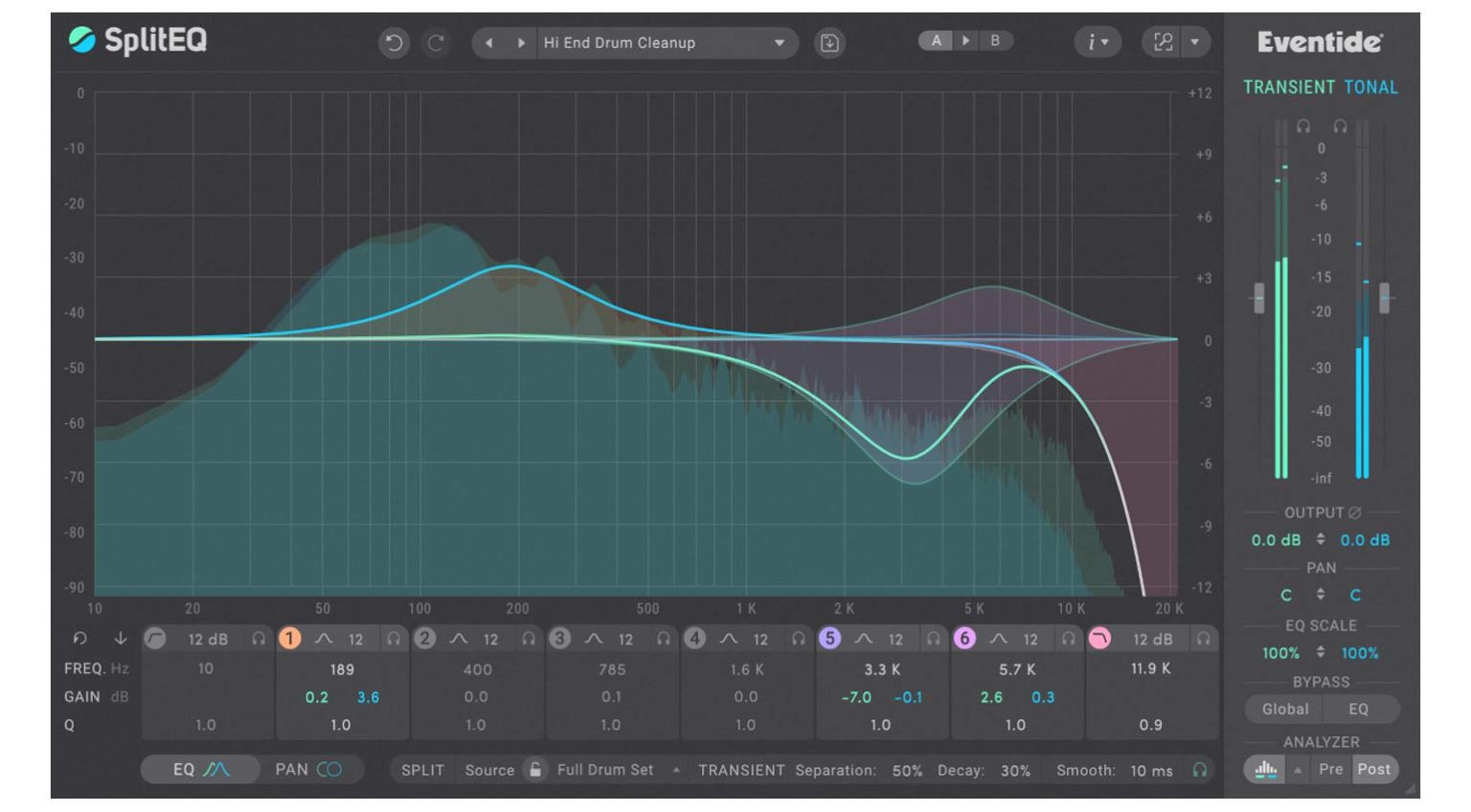Click the Tonal output 0.0 dB value

(x=1365, y=540)
